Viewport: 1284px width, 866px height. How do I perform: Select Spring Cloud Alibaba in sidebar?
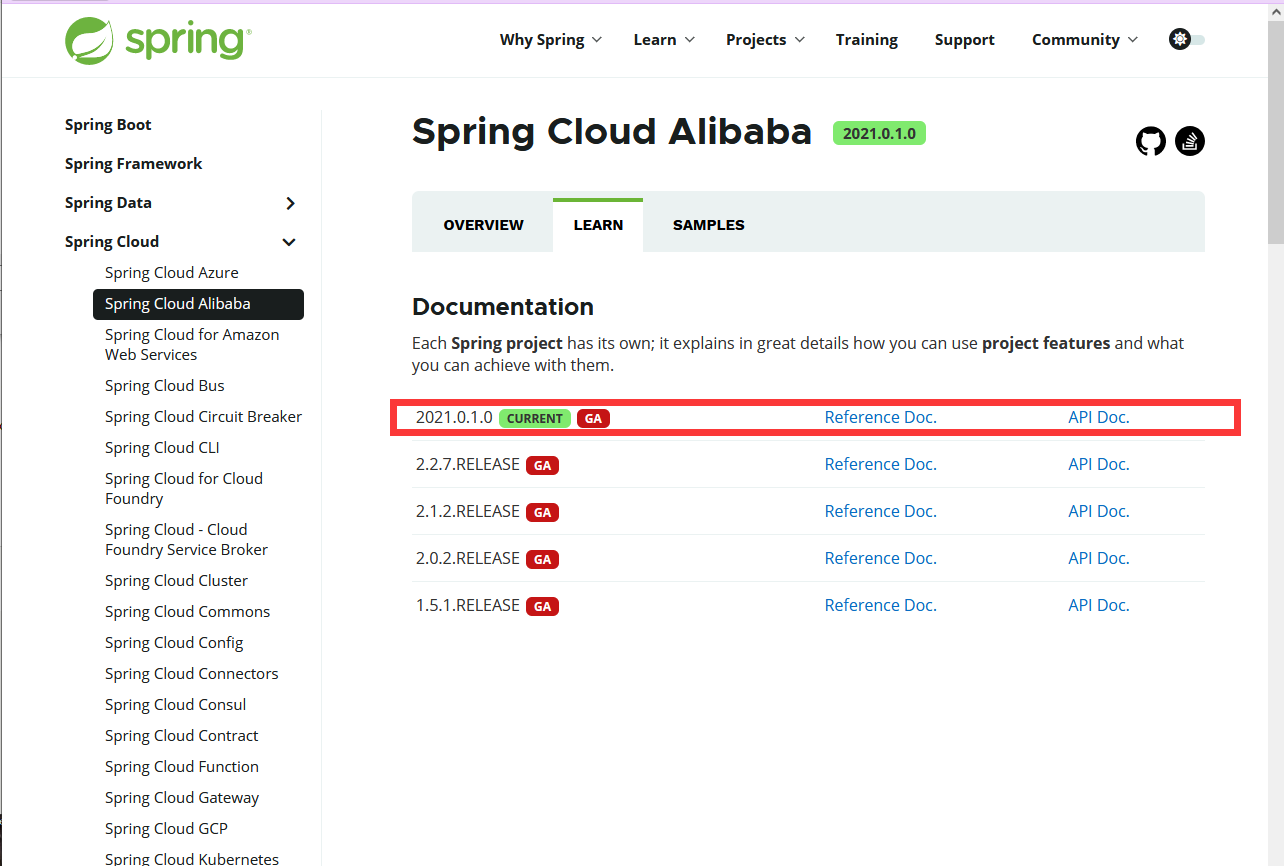click(x=198, y=304)
